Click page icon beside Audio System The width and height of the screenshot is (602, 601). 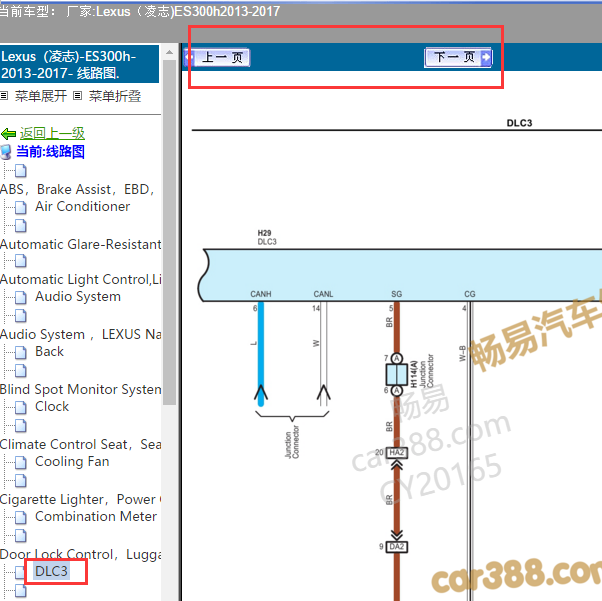coord(21,297)
